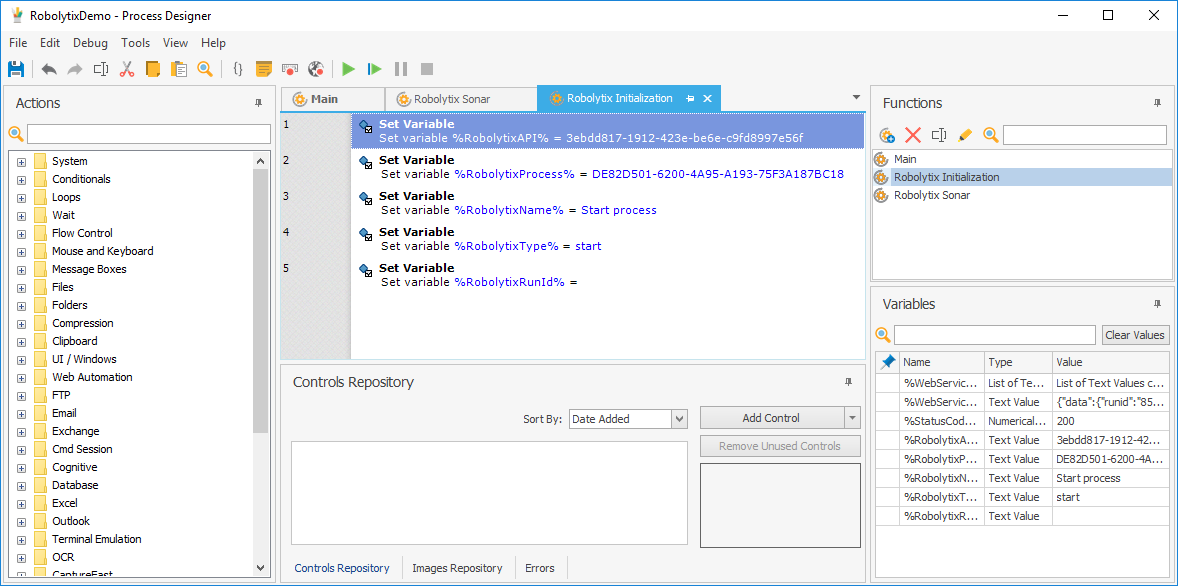
Task: Open the Sort By dropdown
Action: [x=679, y=419]
